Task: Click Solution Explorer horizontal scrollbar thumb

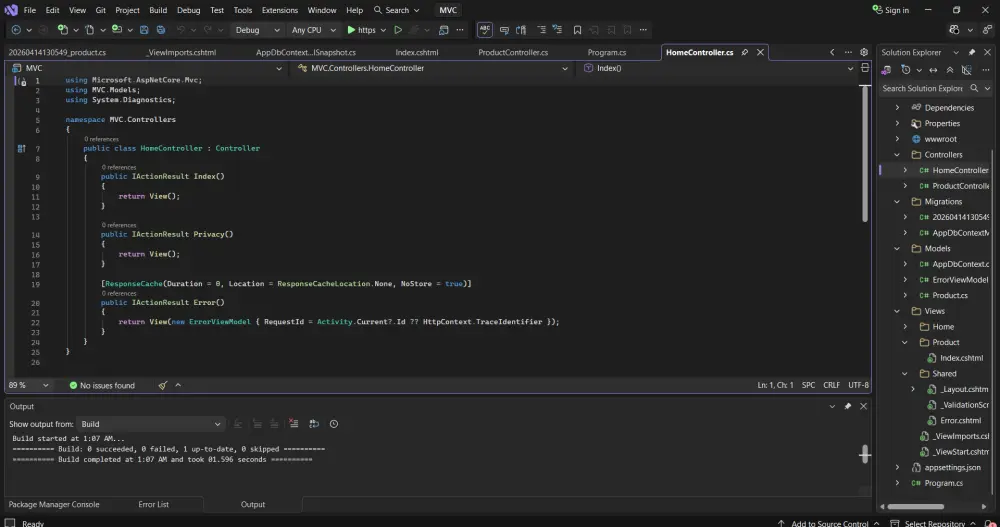Action: (916, 507)
